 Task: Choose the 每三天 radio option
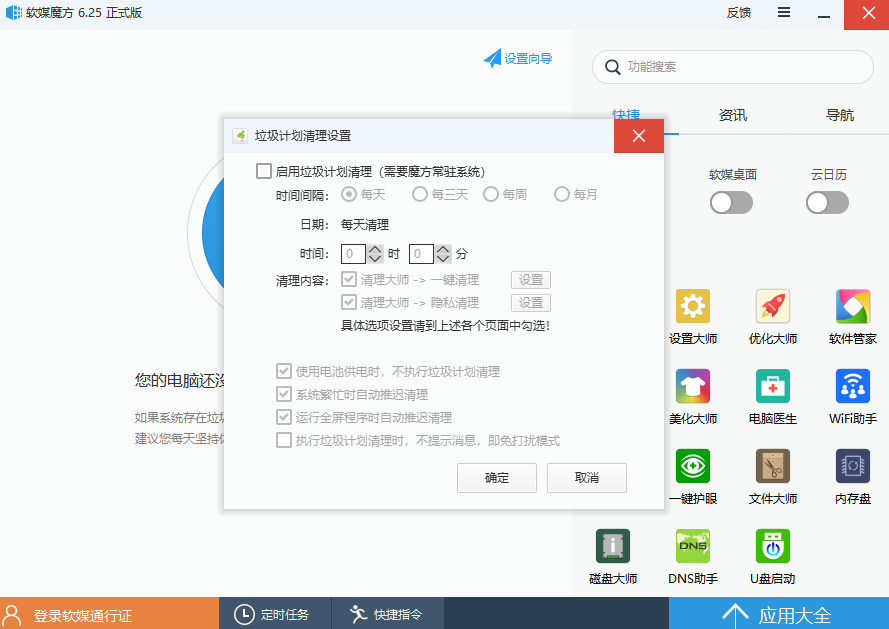click(x=420, y=195)
